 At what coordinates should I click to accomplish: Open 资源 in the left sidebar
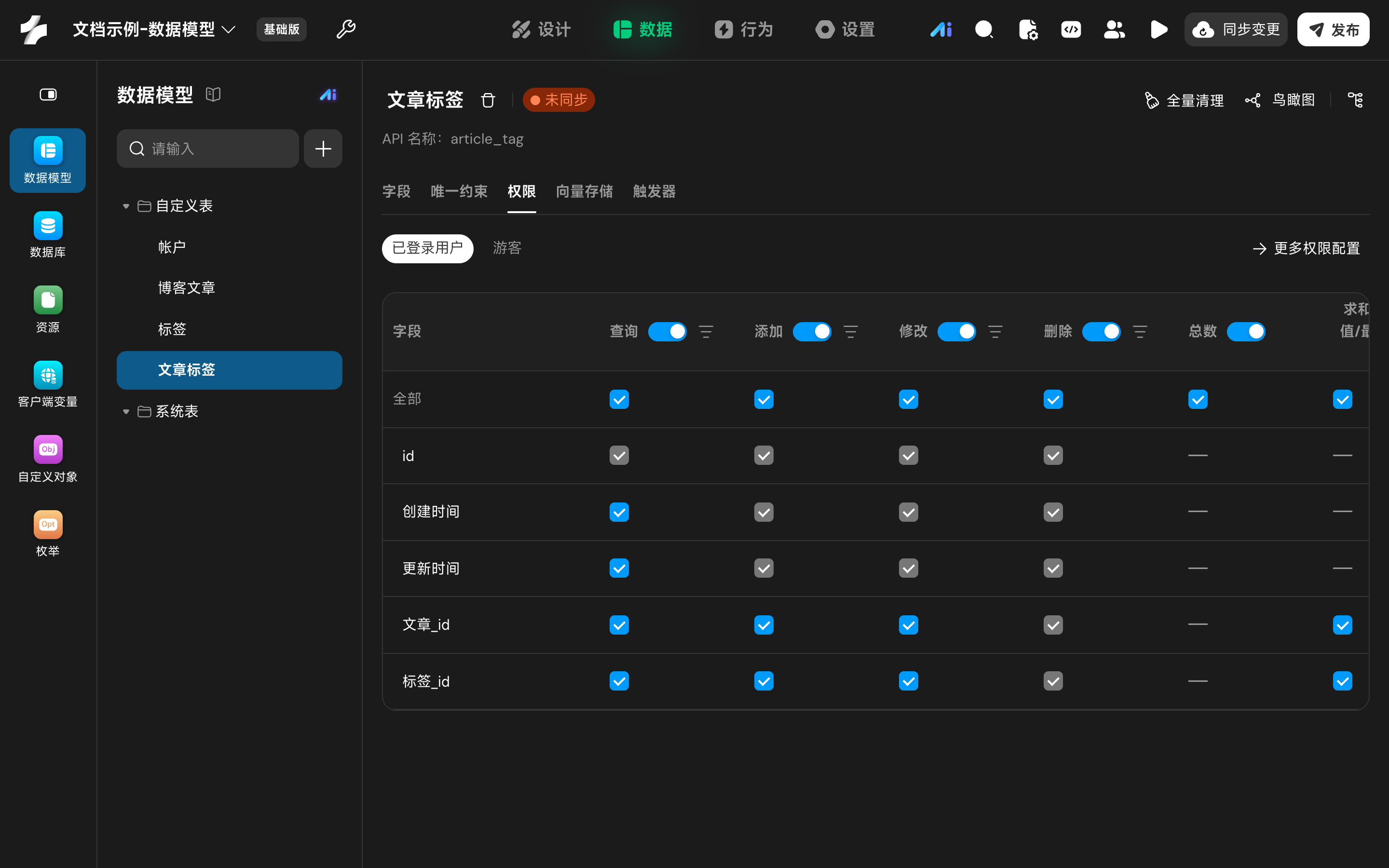[x=48, y=310]
